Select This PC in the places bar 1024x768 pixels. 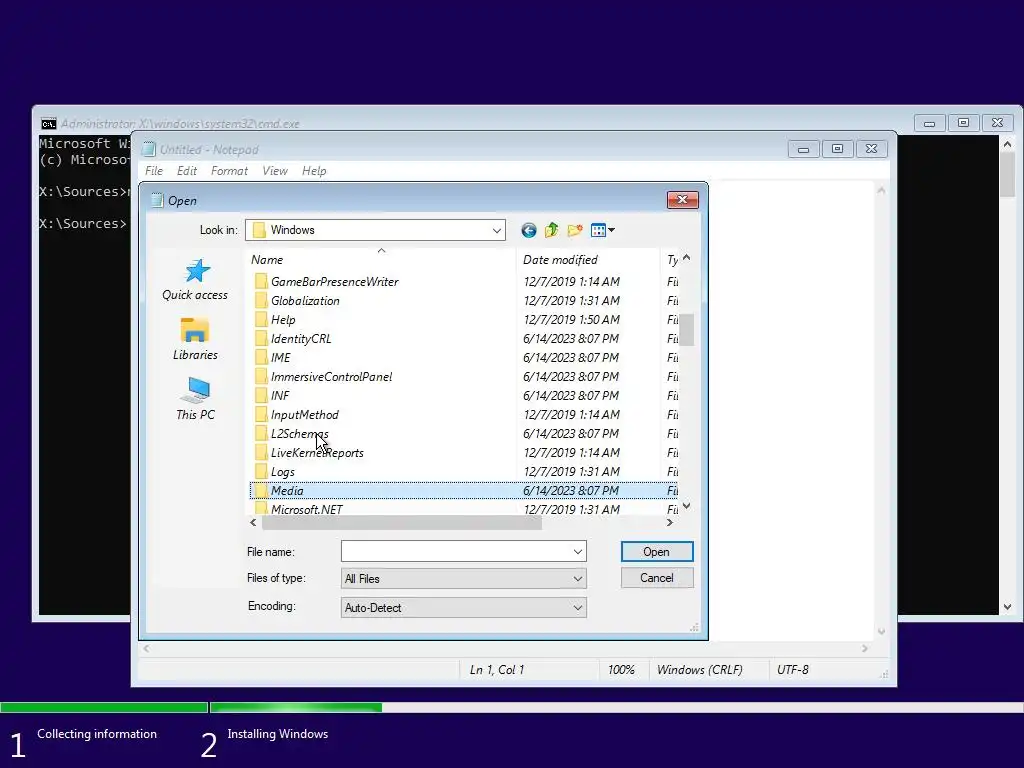pos(195,398)
